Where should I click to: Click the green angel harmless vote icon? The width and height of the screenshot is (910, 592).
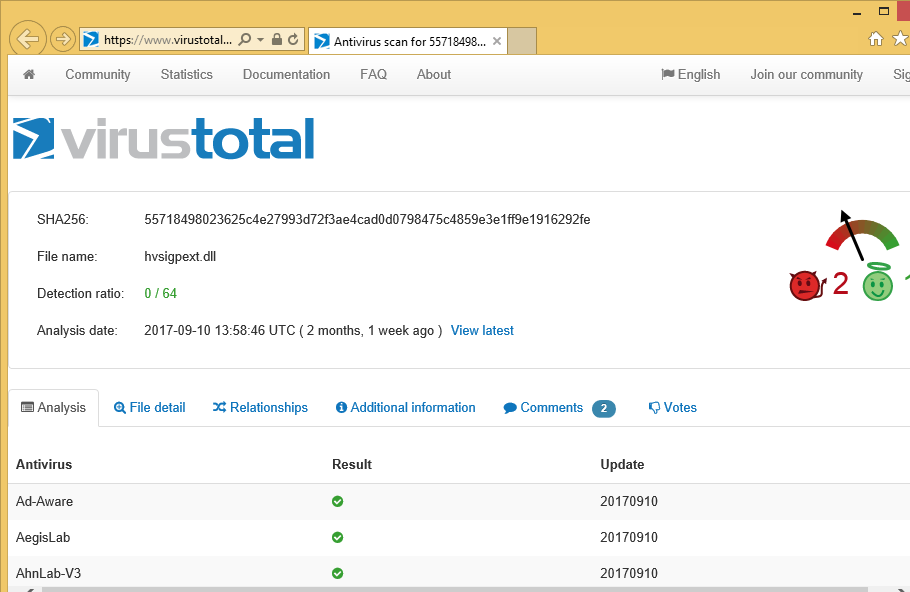(x=878, y=284)
